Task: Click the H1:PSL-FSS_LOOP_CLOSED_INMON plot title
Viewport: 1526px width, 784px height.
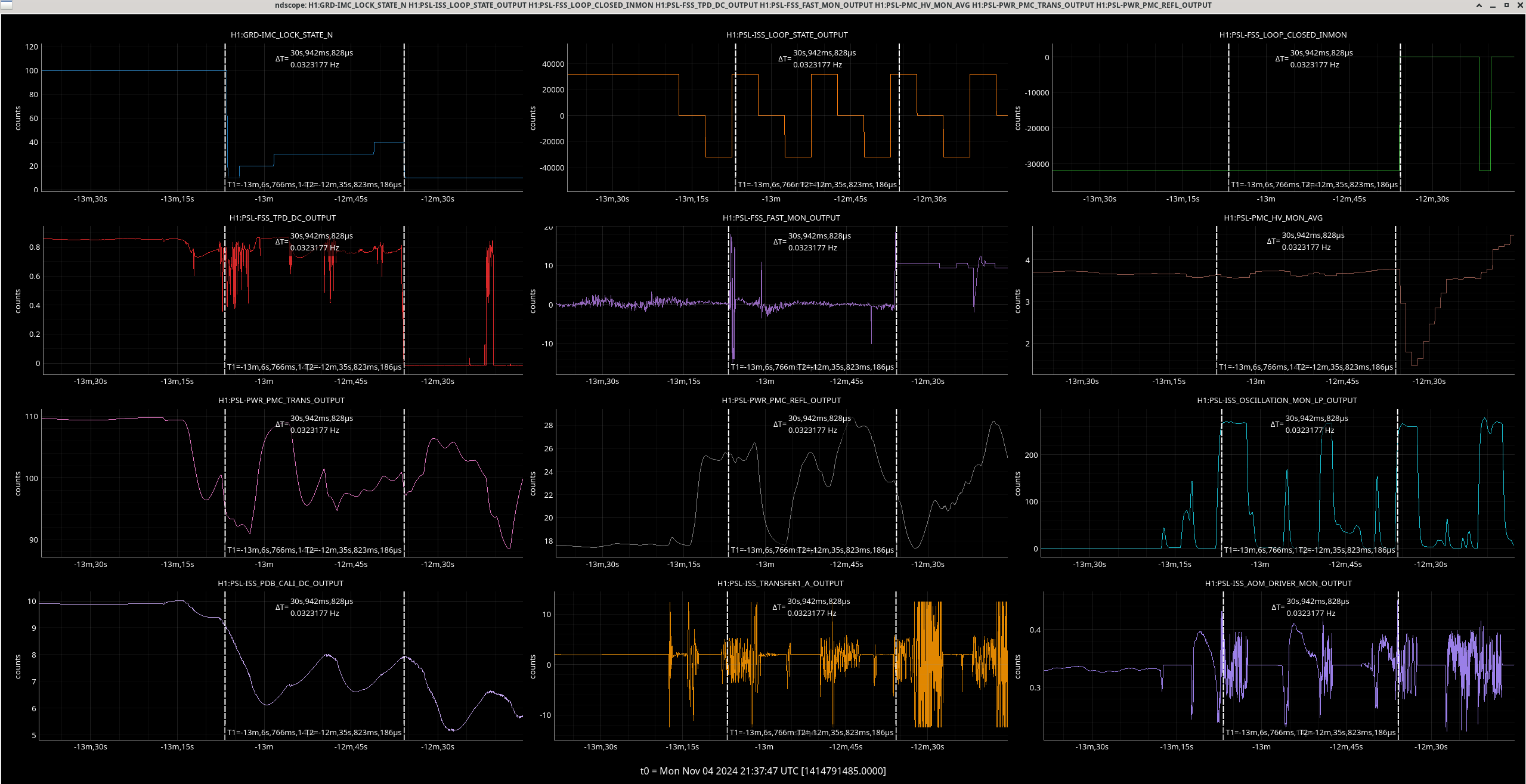Action: tap(1283, 35)
